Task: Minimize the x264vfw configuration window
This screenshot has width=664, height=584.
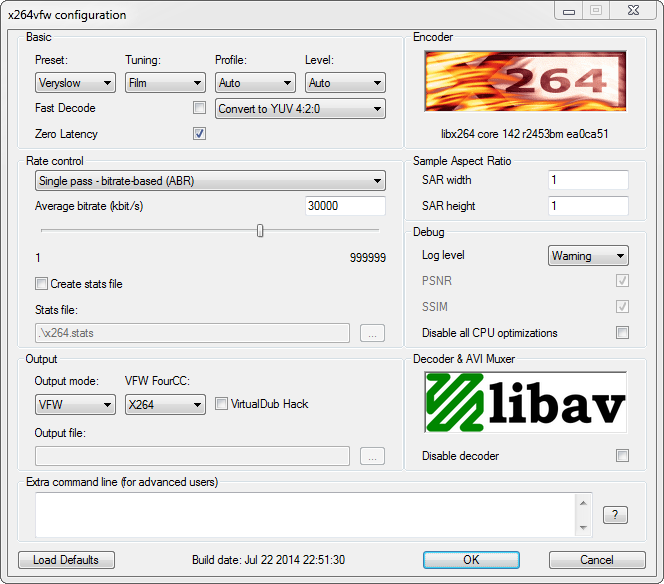Action: [x=569, y=10]
